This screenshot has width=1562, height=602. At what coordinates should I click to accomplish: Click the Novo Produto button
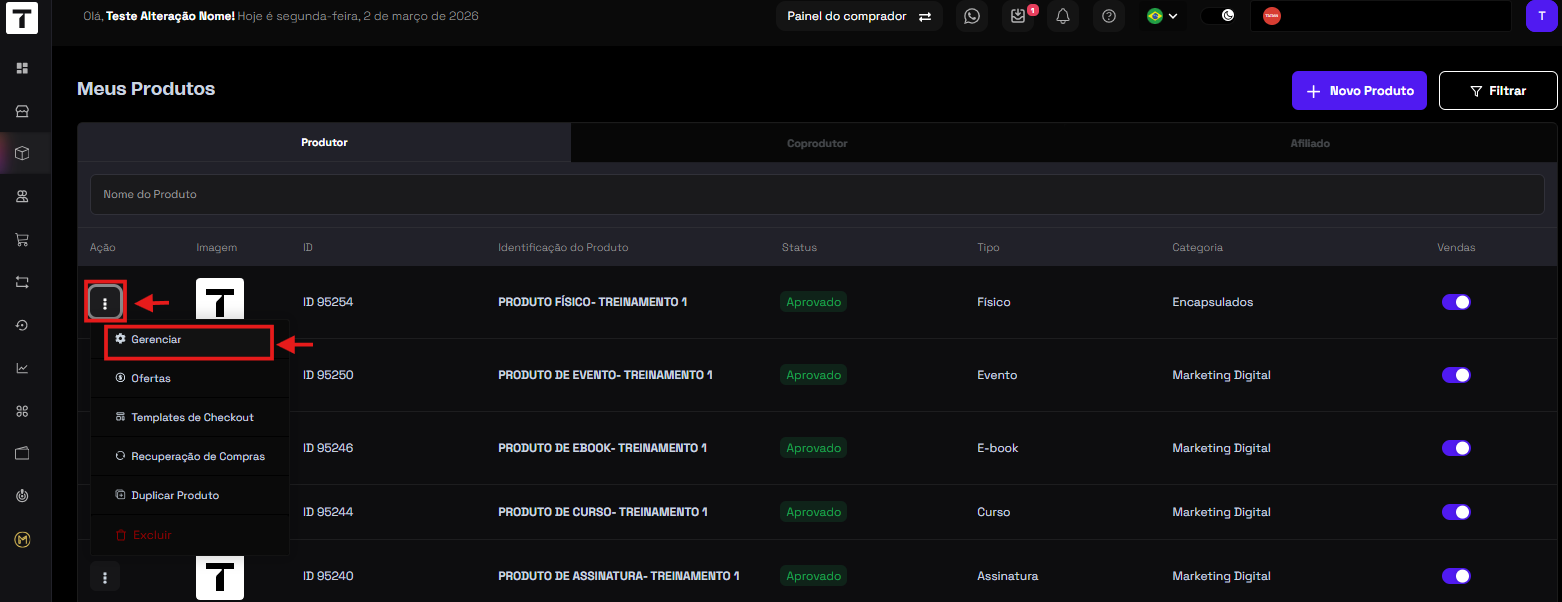1359,90
